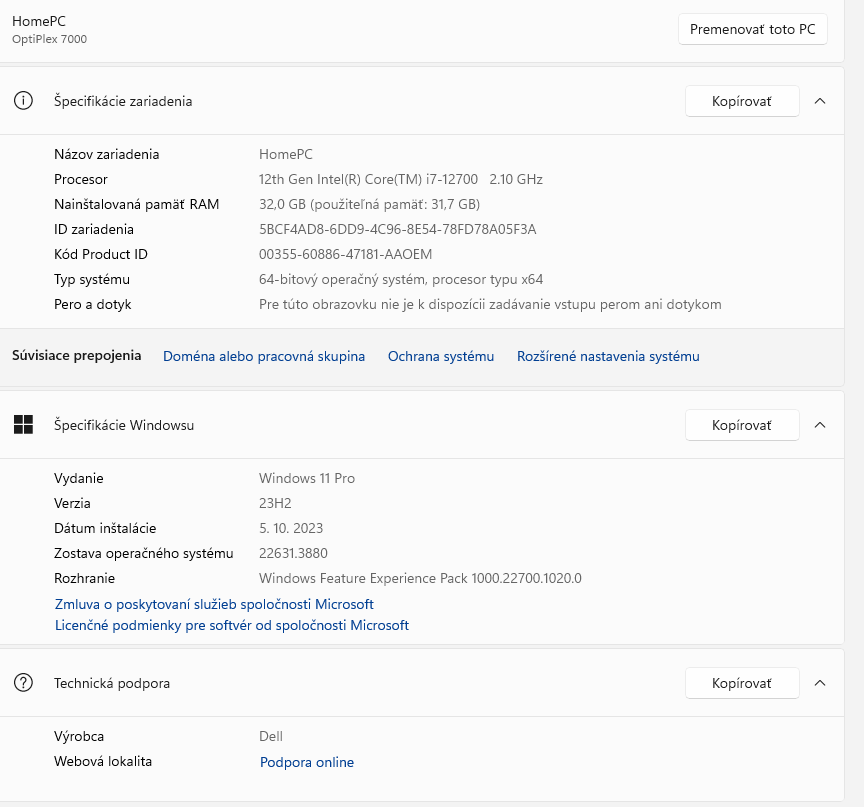The height and width of the screenshot is (807, 864).
Task: Click the device ID 5BCF4AD8-6DD9 value
Action: (397, 229)
